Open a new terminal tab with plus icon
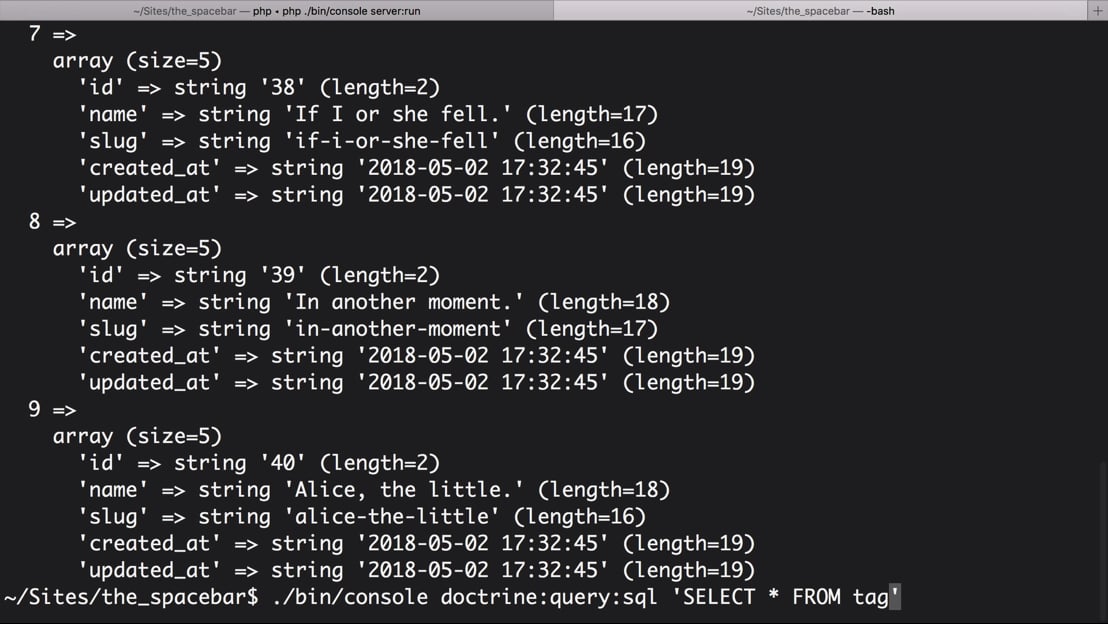 coord(1097,10)
